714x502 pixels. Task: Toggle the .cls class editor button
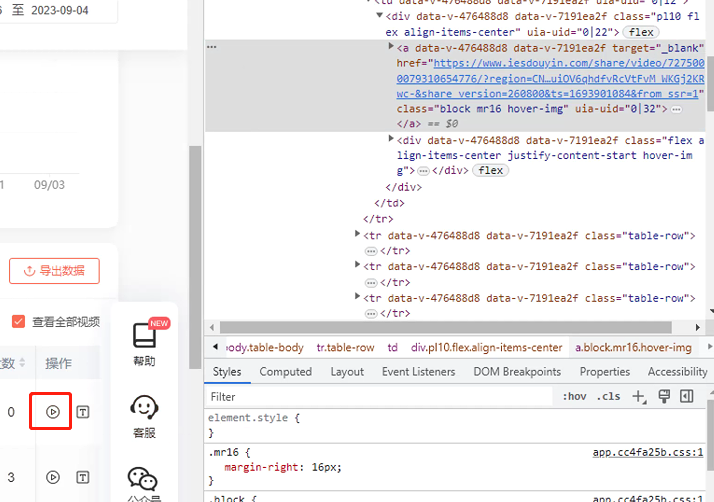(x=607, y=397)
